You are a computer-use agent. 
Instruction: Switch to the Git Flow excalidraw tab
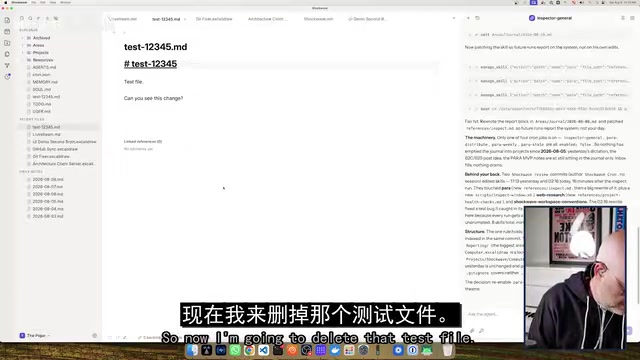[x=214, y=19]
